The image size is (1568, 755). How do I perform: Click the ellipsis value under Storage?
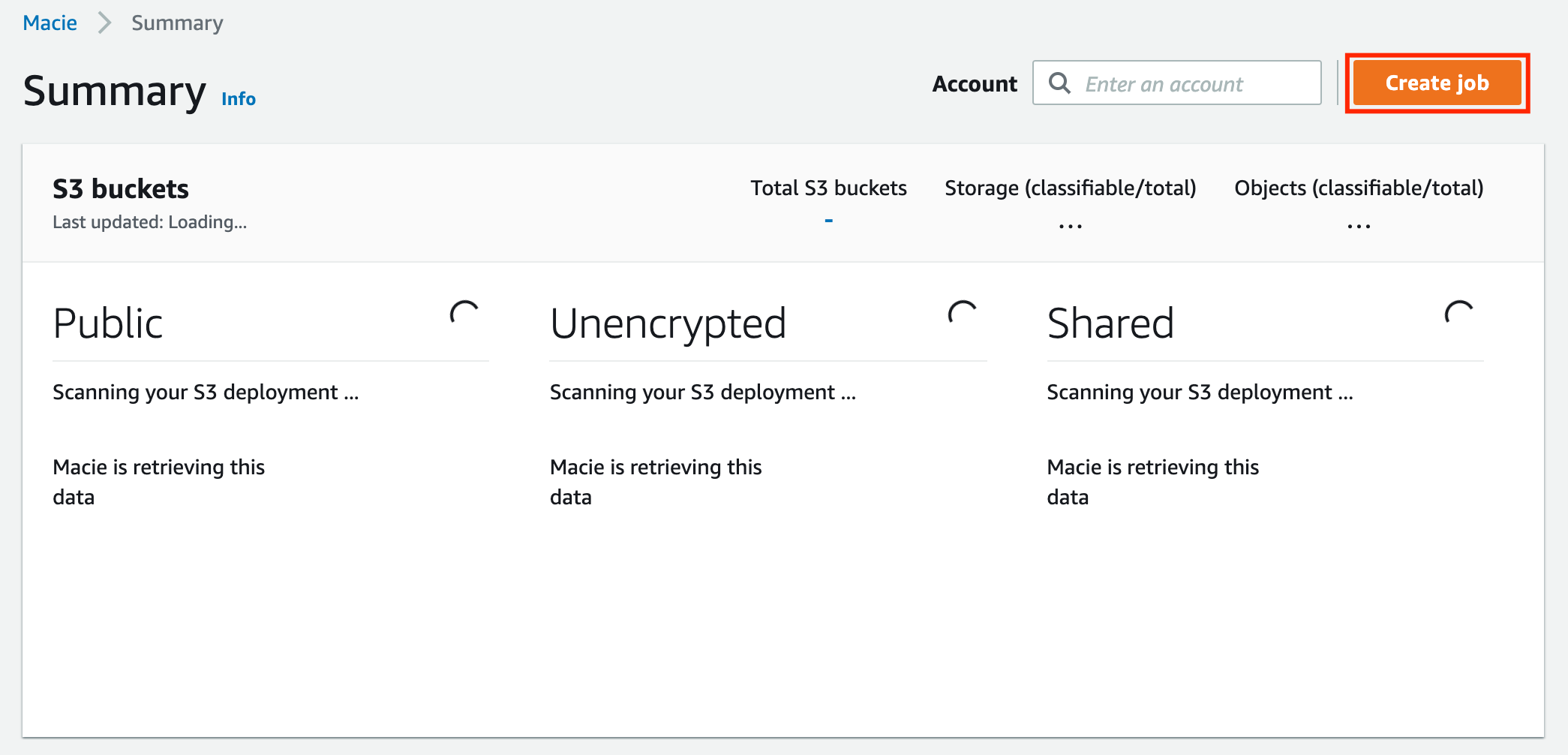[x=1071, y=226]
